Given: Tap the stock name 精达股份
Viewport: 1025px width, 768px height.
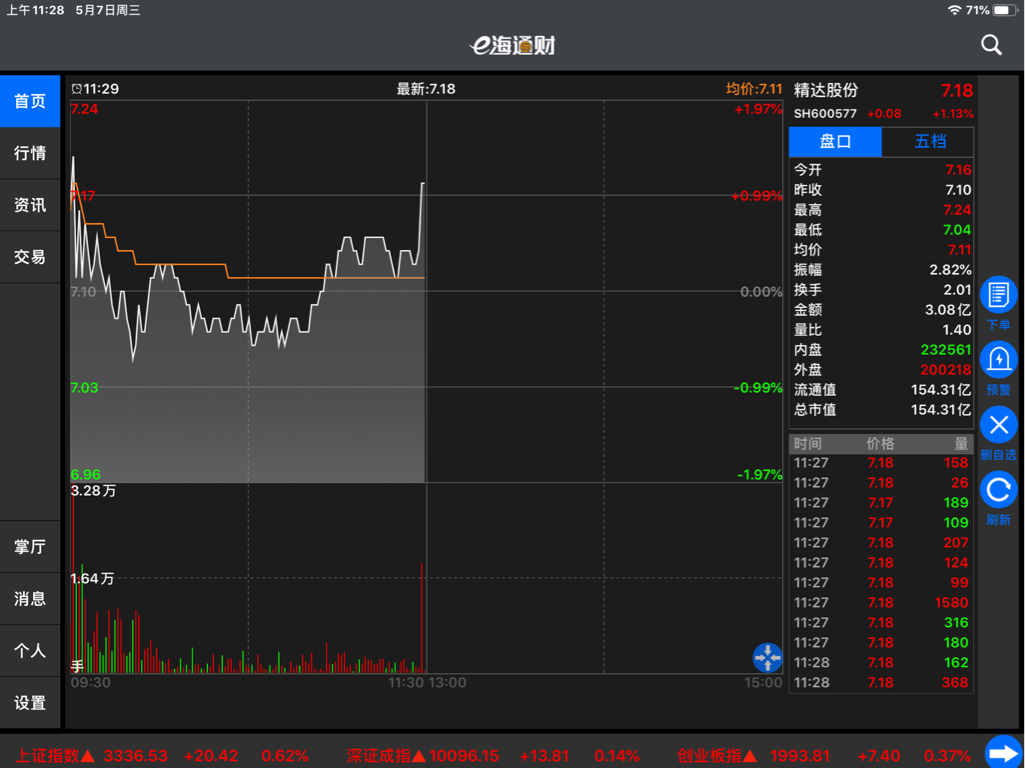Looking at the screenshot, I should (x=826, y=90).
